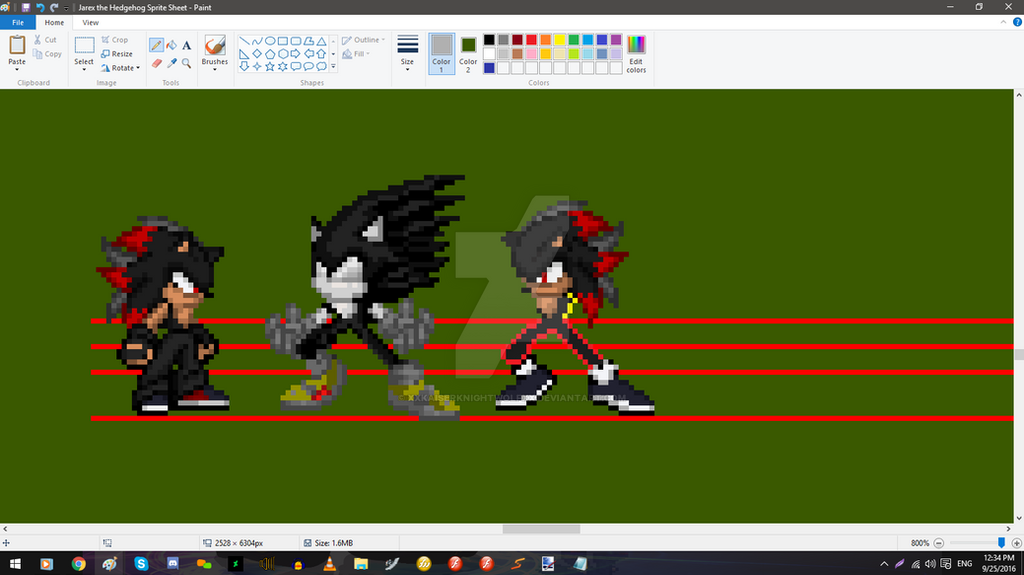This screenshot has height=575, width=1024.
Task: Switch to the Home tab
Action: (54, 22)
